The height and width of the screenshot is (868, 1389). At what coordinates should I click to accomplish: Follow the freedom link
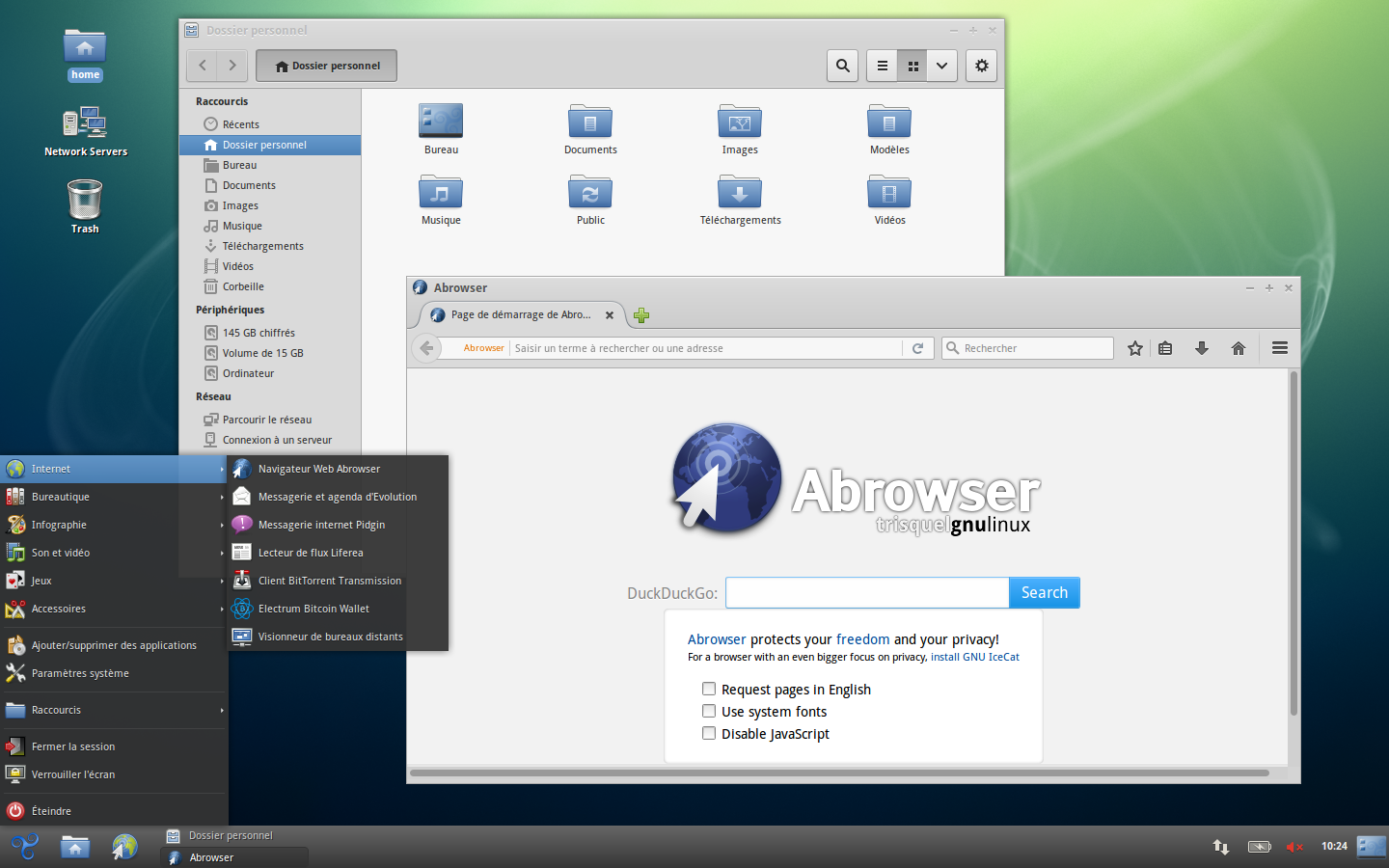coord(862,639)
